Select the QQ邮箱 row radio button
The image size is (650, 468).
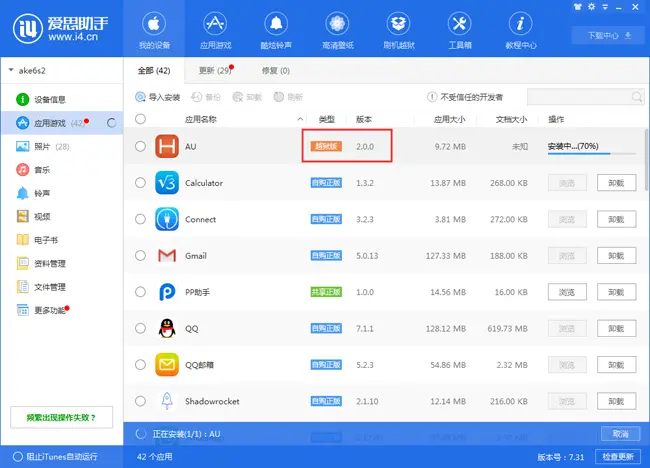tap(141, 365)
